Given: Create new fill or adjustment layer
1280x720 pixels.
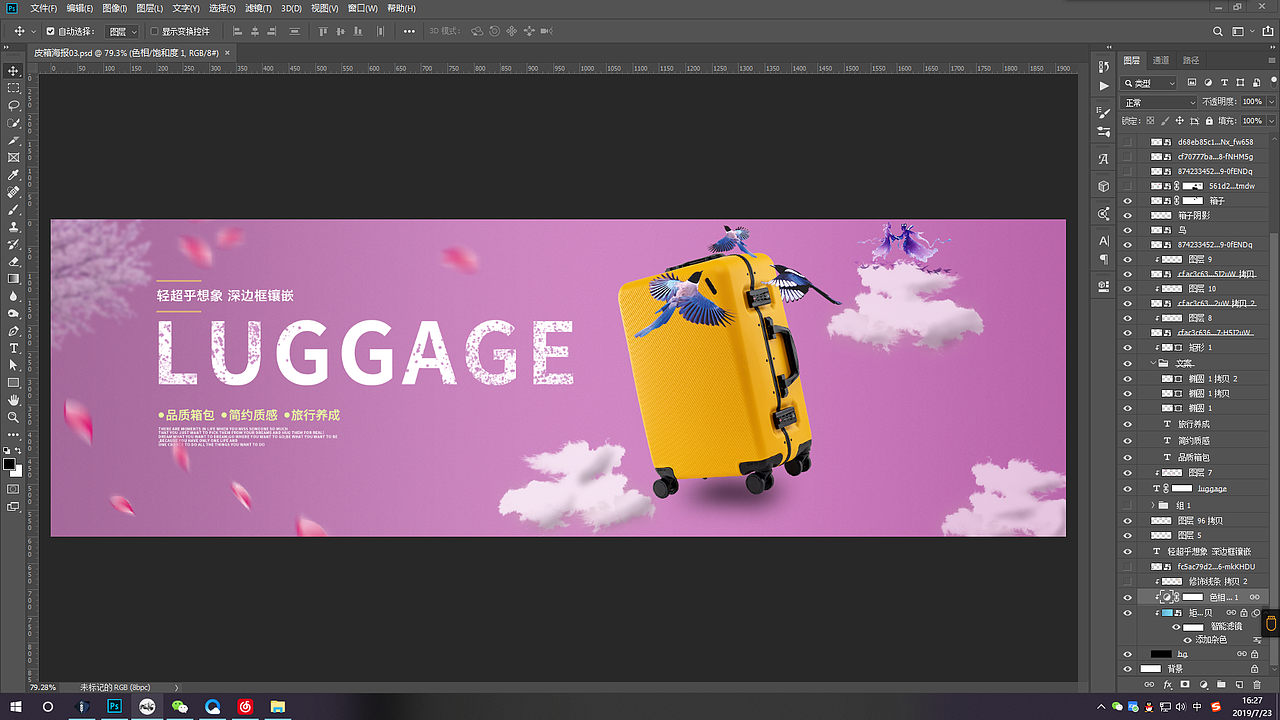Looking at the screenshot, I should coord(1203,685).
